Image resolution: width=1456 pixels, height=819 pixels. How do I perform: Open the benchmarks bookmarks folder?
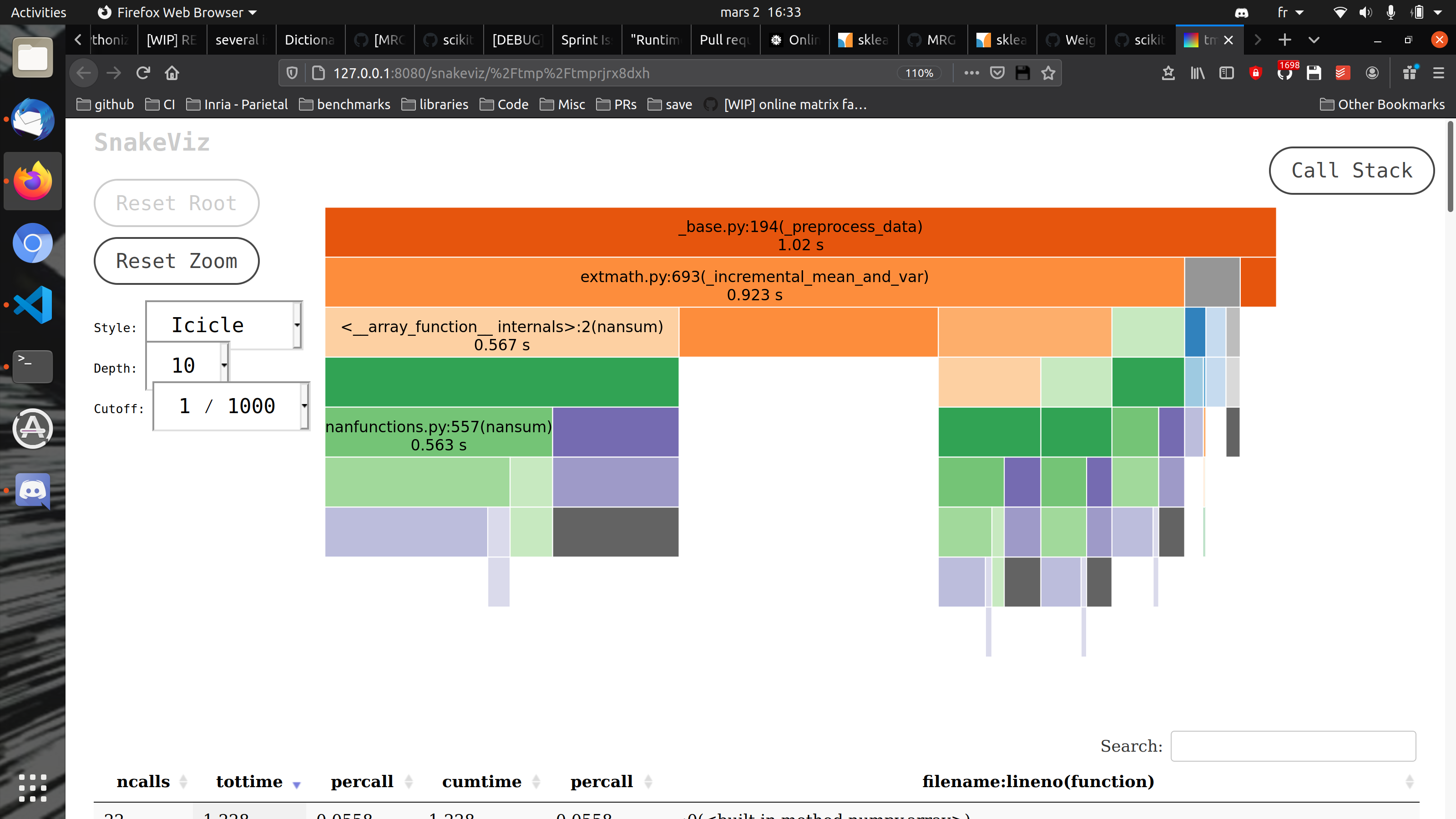(345, 105)
